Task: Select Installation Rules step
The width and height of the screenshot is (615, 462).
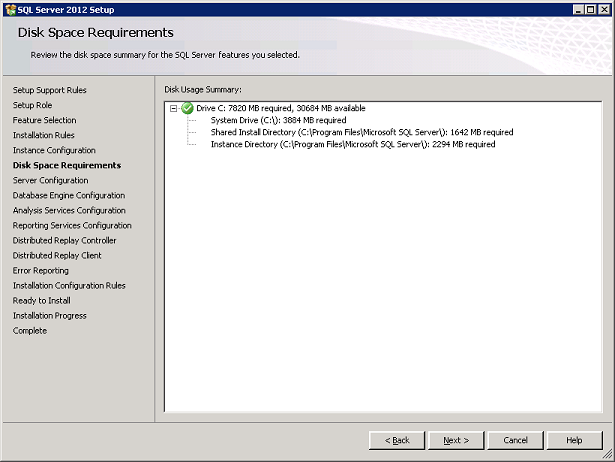Action: (x=44, y=135)
